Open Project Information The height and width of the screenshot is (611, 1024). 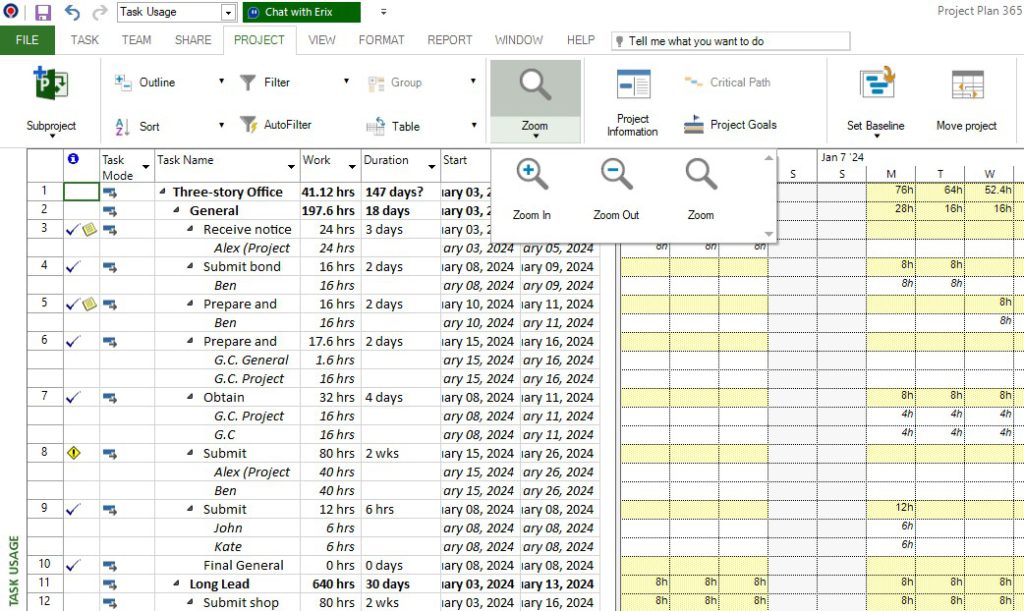(x=632, y=102)
